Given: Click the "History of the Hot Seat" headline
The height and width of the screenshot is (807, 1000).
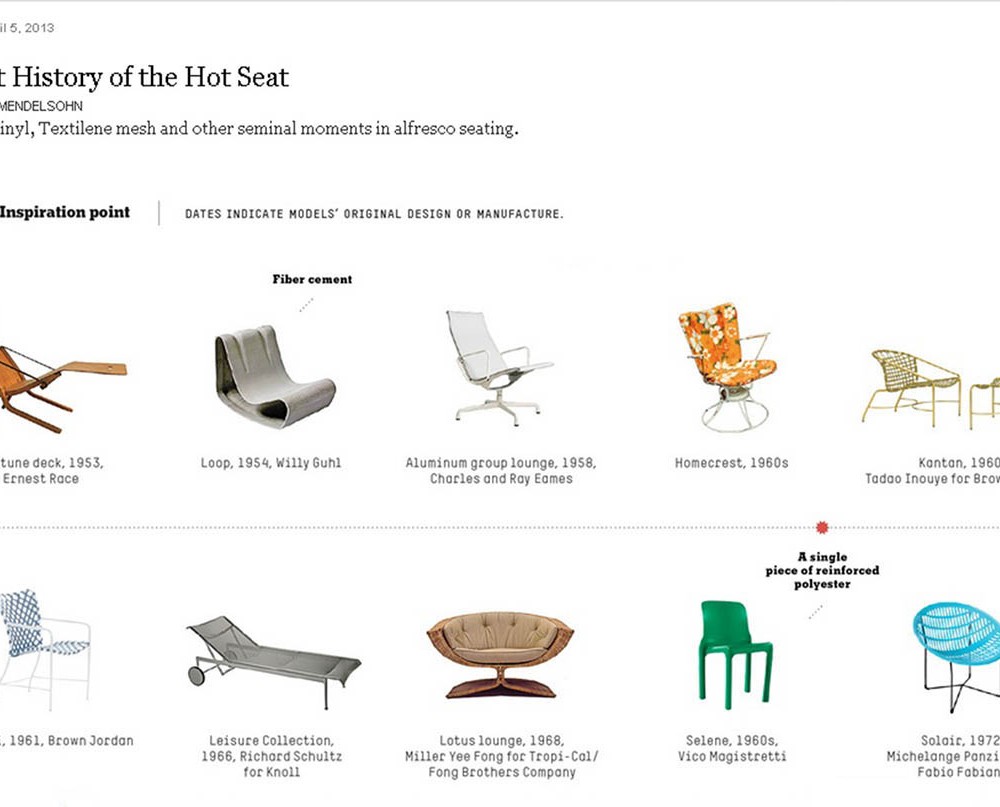Looking at the screenshot, I should point(146,77).
